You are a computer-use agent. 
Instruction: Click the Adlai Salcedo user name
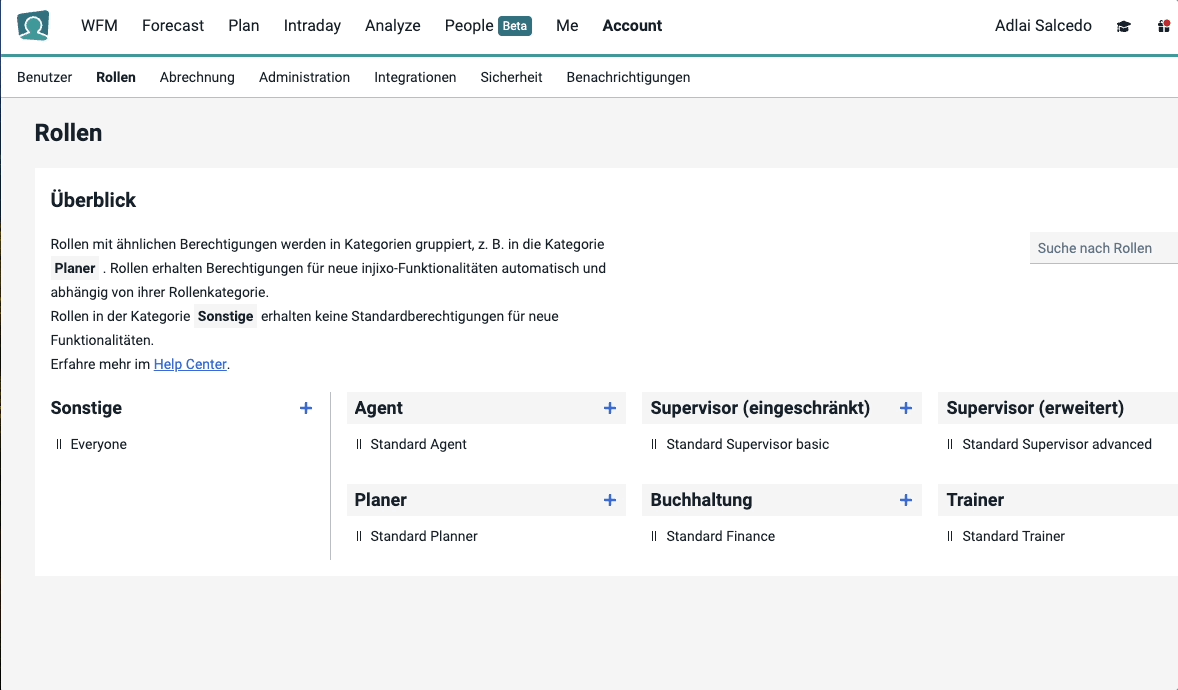point(1043,25)
